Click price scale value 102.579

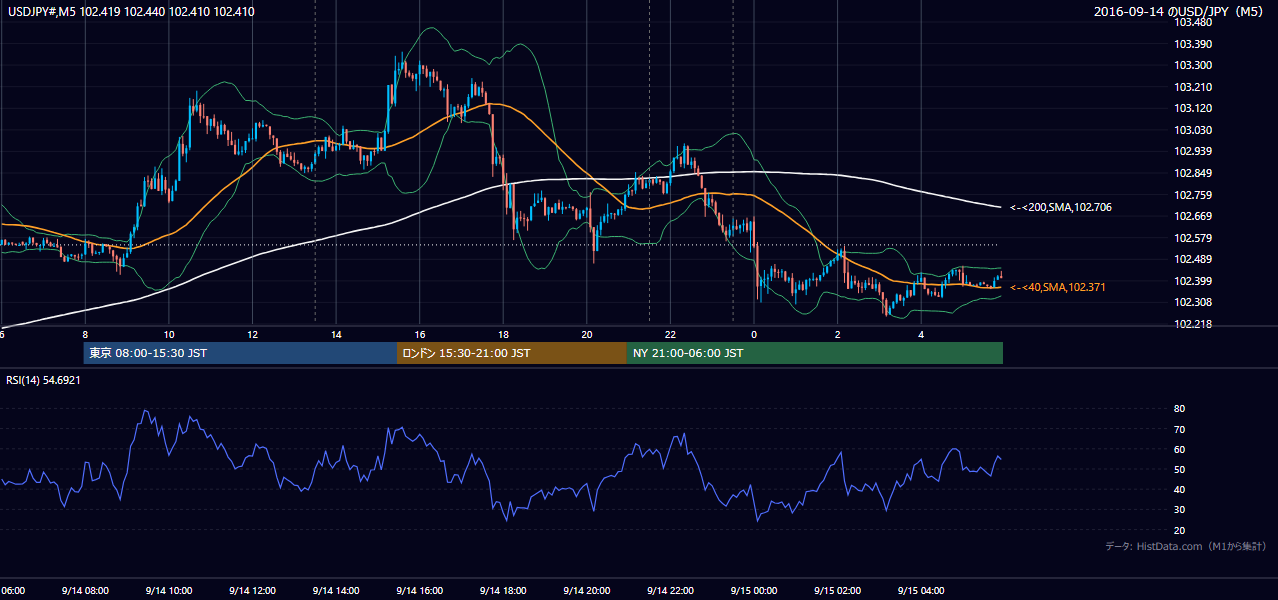point(1192,238)
